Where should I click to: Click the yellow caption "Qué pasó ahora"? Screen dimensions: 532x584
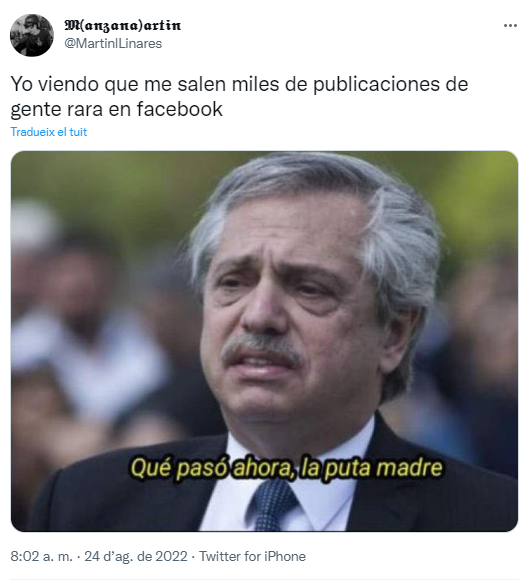[x=211, y=468]
